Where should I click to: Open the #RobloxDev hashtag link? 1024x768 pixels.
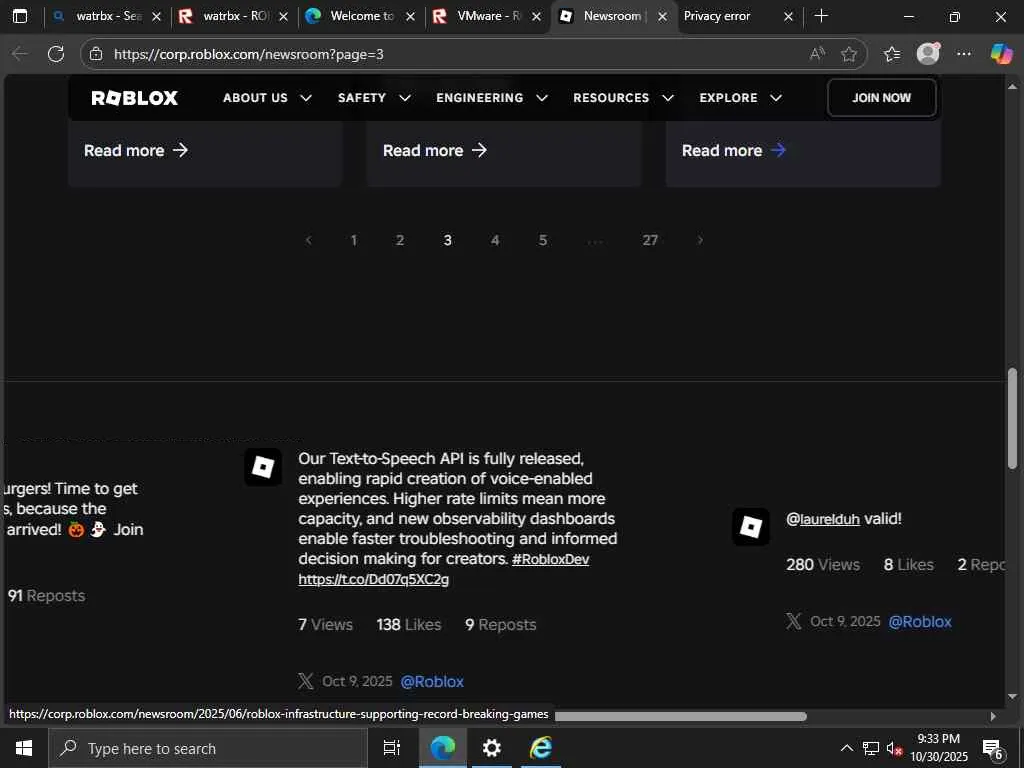pos(551,560)
